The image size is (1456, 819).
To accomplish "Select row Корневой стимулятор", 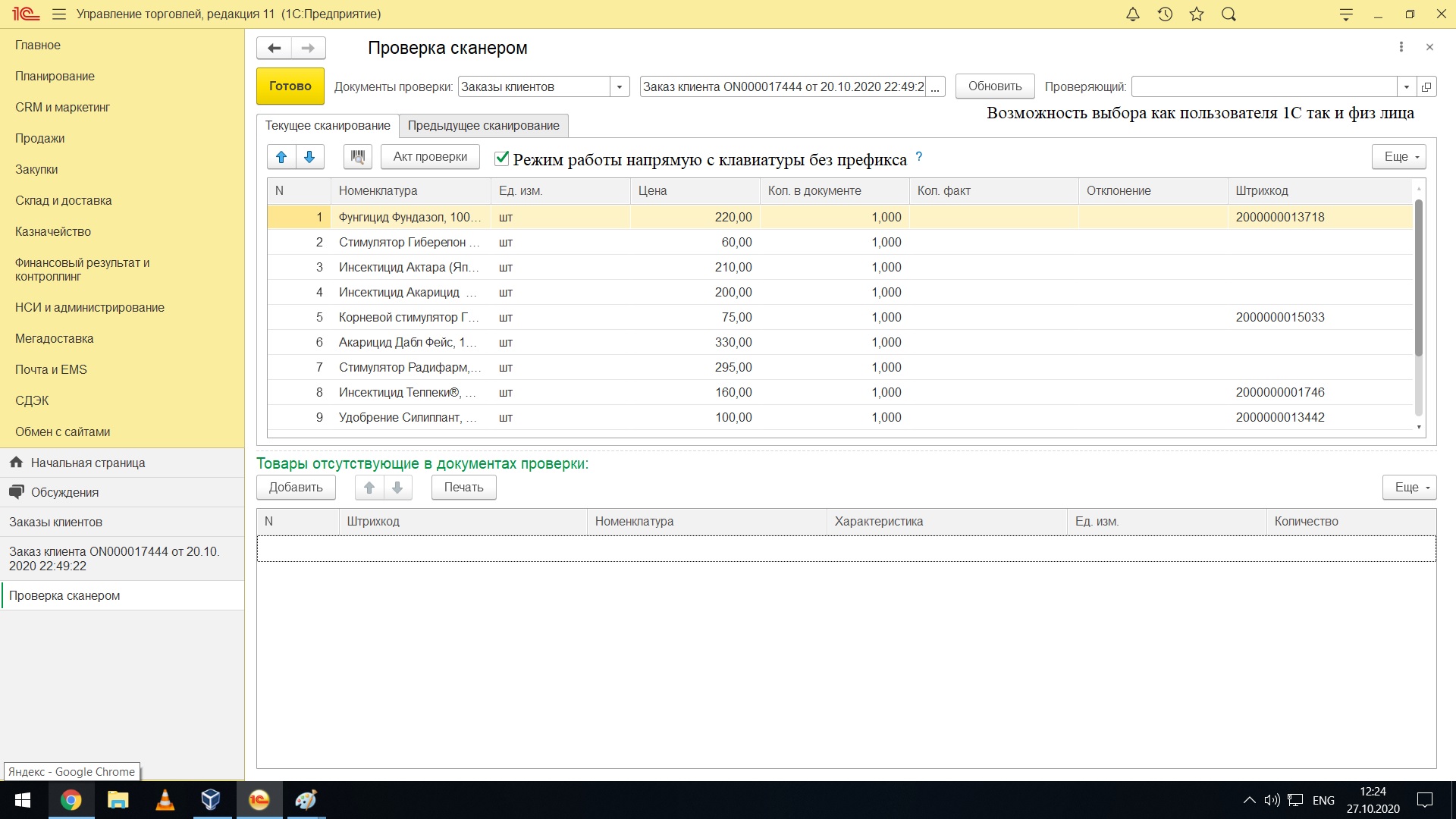I will pyautogui.click(x=840, y=318).
